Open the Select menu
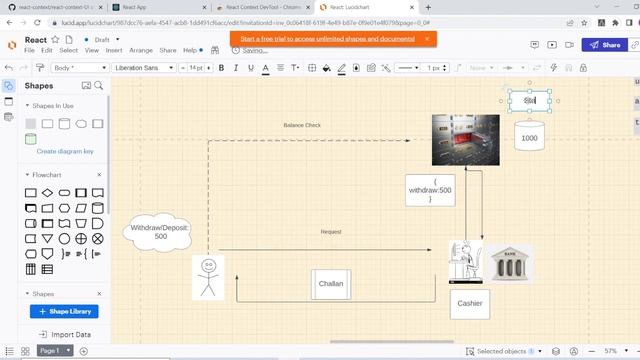The height and width of the screenshot is (360, 640). coord(69,50)
